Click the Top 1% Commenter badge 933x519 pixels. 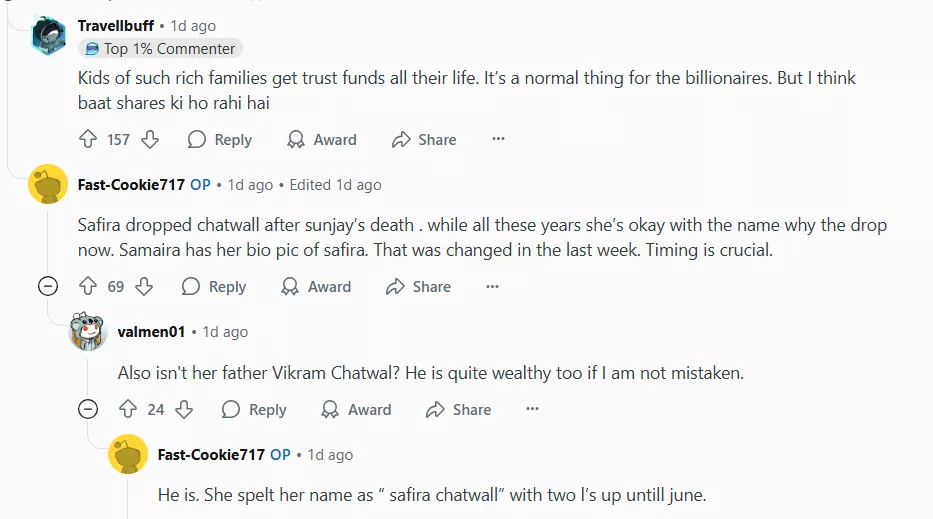[160, 49]
